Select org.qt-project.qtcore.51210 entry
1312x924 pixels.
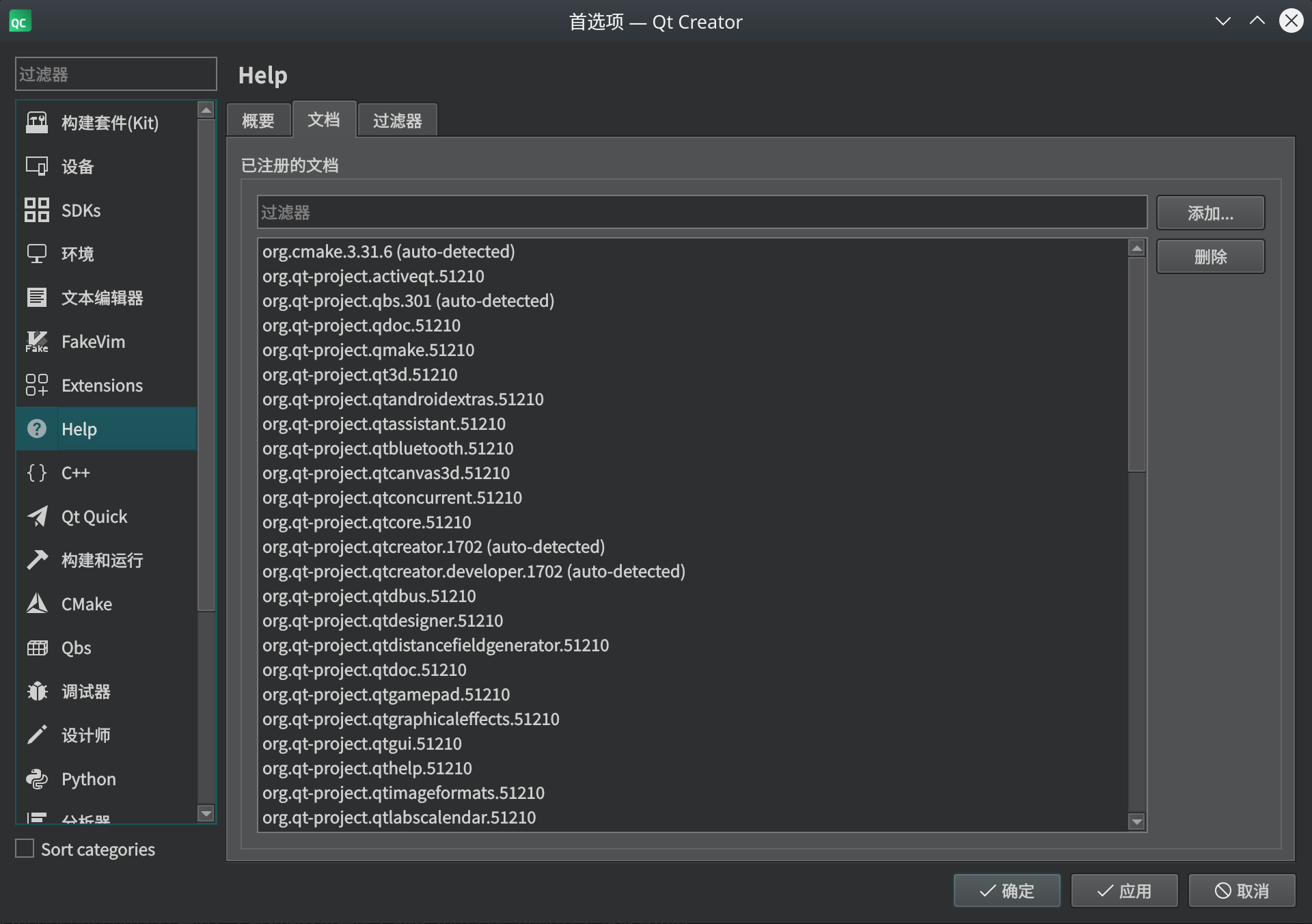[x=367, y=522]
